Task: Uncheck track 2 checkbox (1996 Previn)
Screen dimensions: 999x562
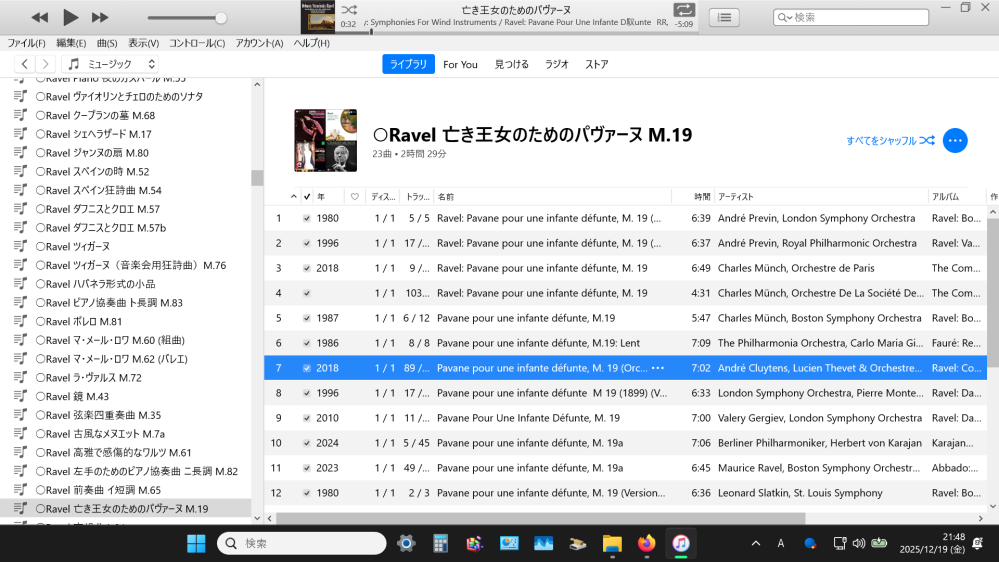Action: [306, 243]
